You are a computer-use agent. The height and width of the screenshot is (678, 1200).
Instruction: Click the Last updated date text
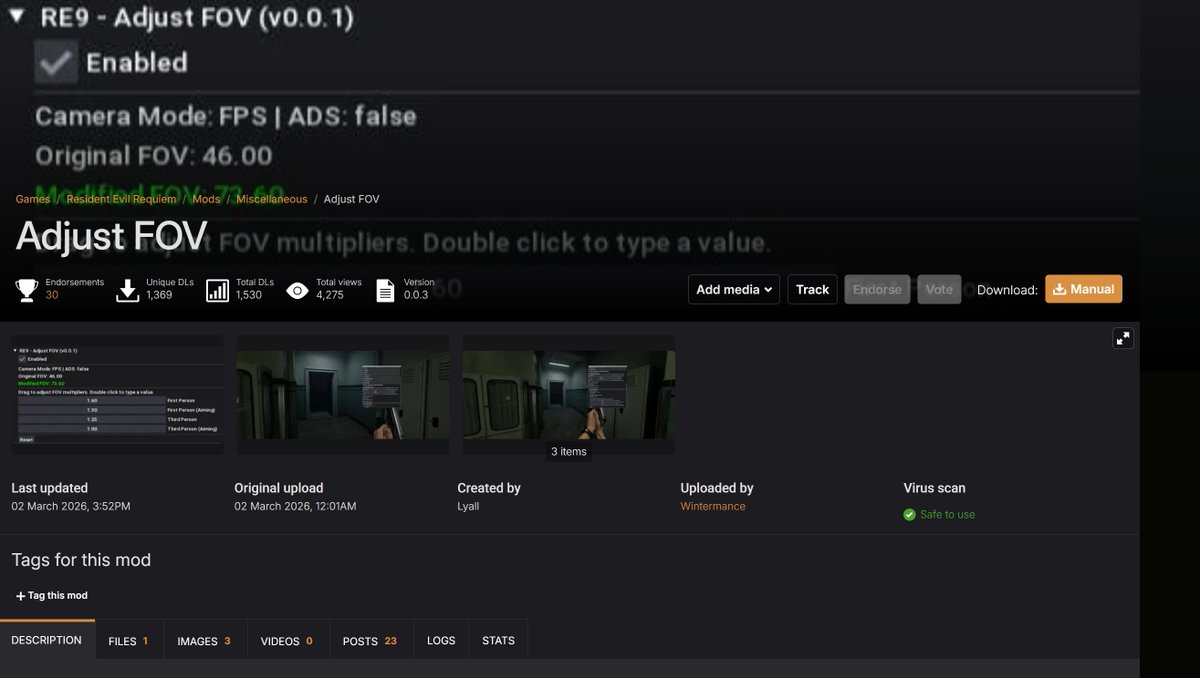(x=71, y=506)
